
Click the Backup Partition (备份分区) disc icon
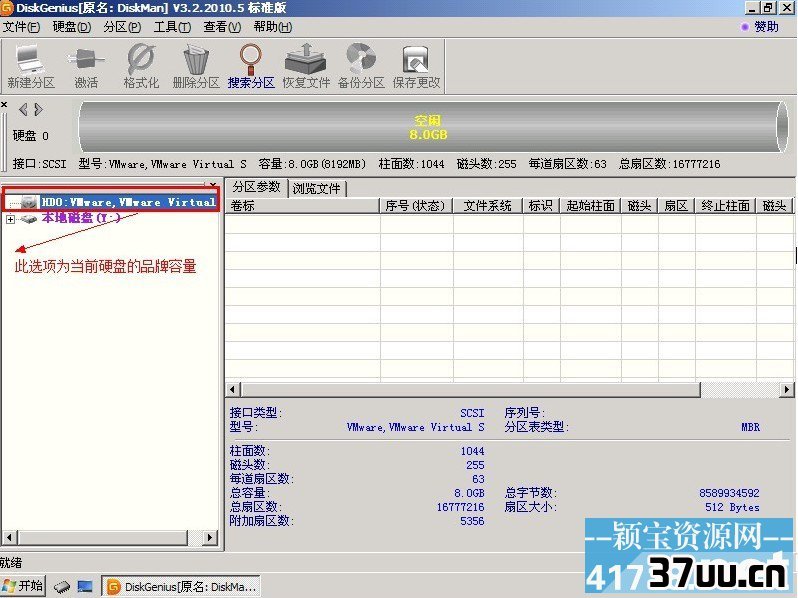[x=361, y=59]
